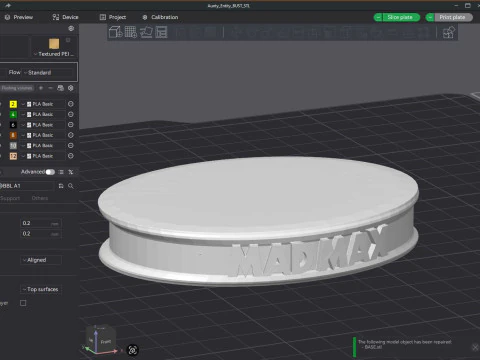
Task: Open the Calibration tab
Action: tap(160, 17)
